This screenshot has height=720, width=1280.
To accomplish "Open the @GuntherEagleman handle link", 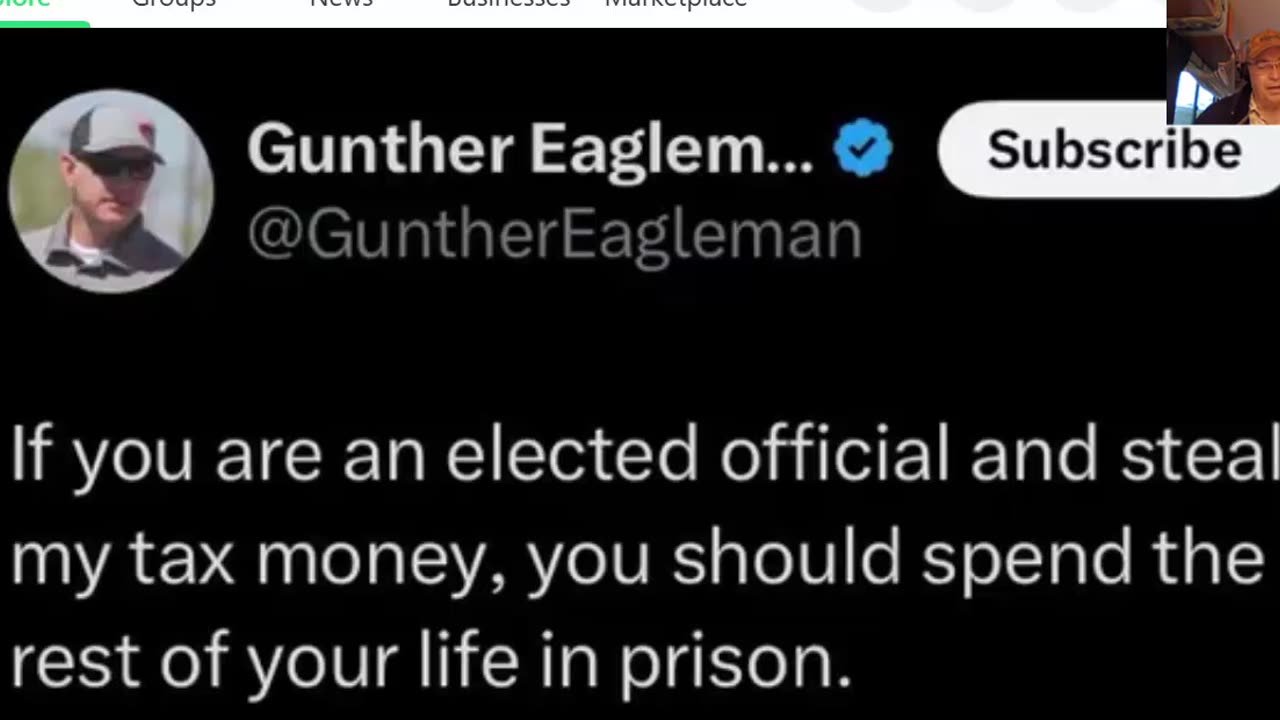I will (x=554, y=236).
